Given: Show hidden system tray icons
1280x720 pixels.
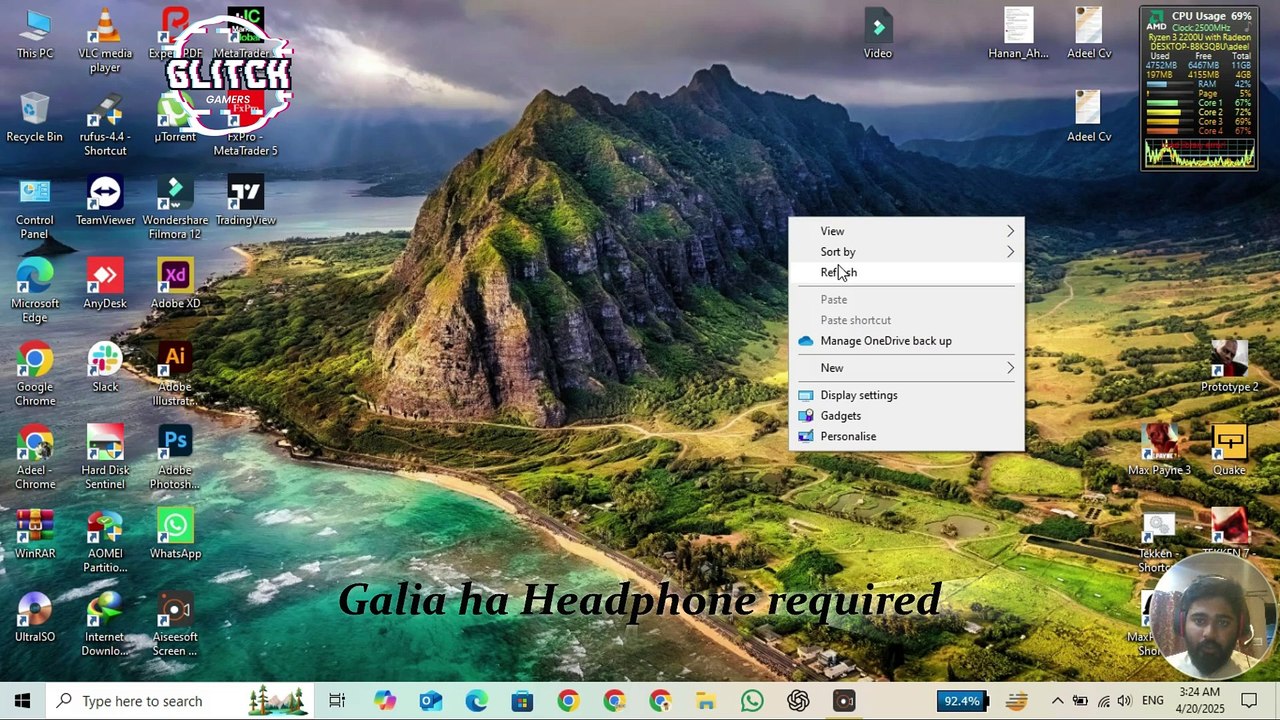Looking at the screenshot, I should point(1057,701).
